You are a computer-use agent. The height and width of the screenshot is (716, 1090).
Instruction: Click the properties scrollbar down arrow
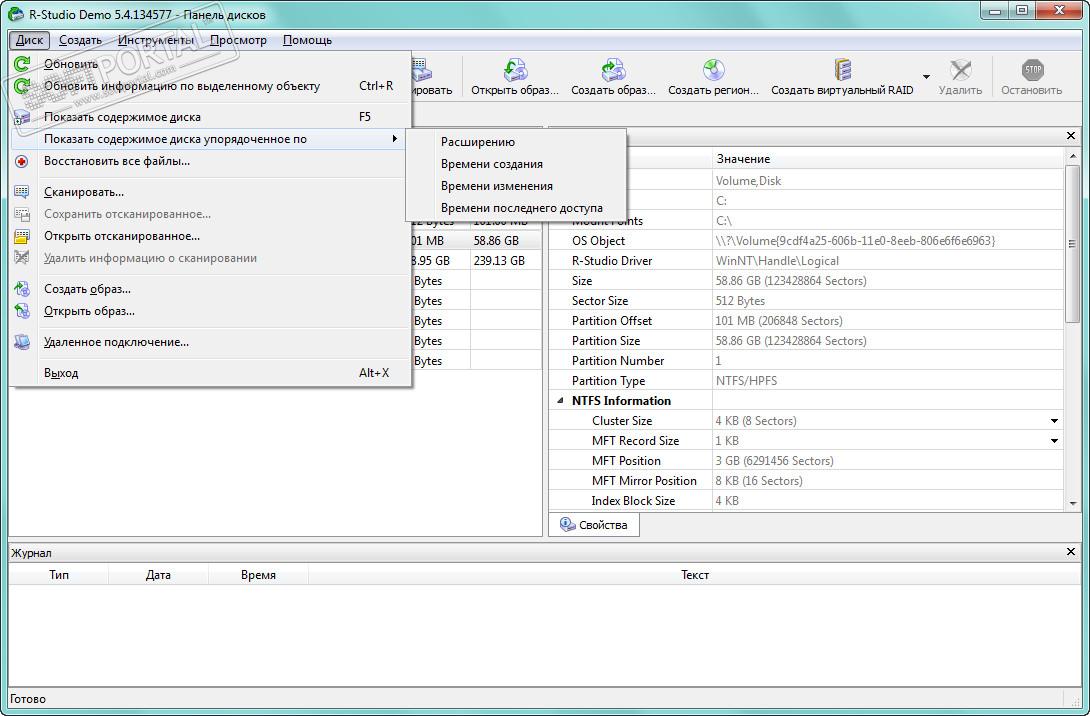coord(1072,503)
